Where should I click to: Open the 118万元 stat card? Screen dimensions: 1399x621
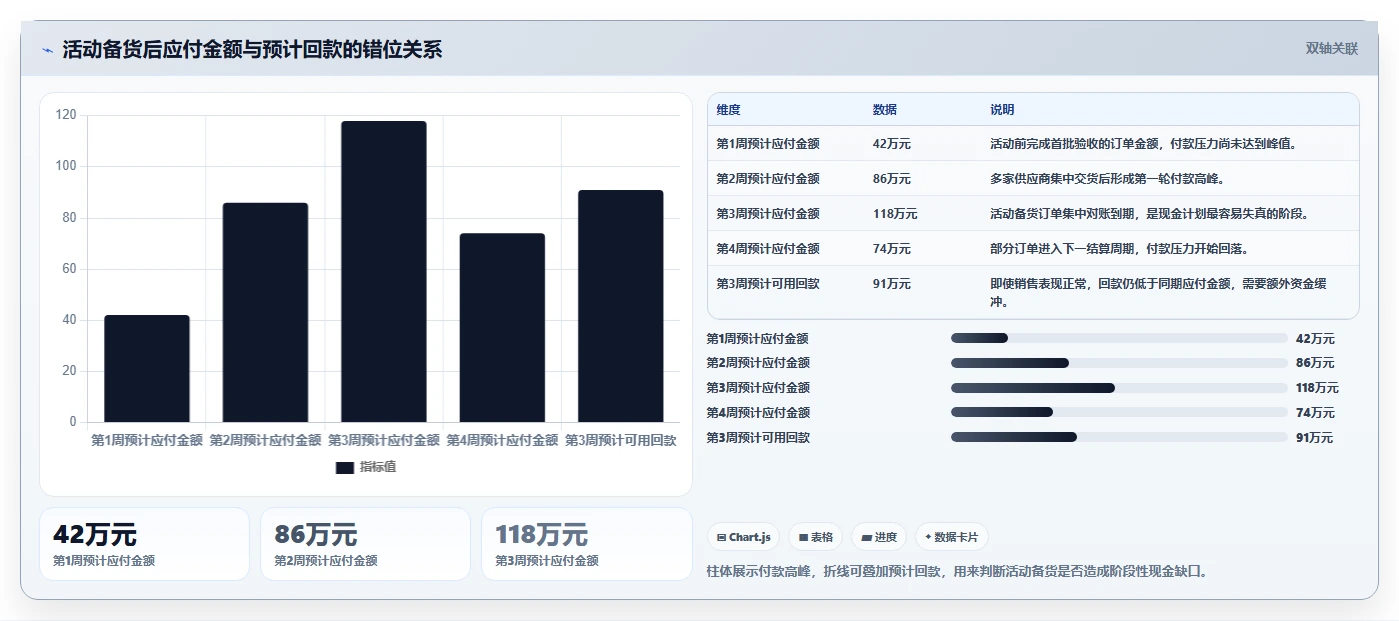pos(586,544)
